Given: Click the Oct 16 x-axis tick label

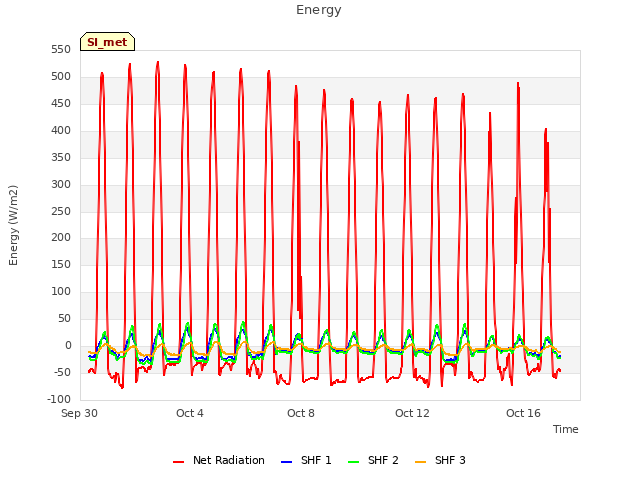Looking at the screenshot, I should coord(523,413).
